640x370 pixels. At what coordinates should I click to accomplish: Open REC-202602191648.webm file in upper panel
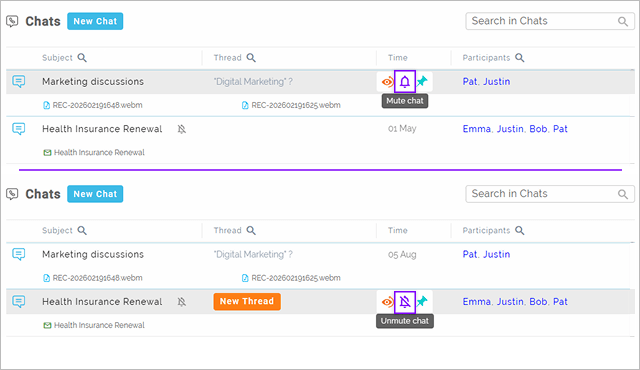click(x=93, y=105)
